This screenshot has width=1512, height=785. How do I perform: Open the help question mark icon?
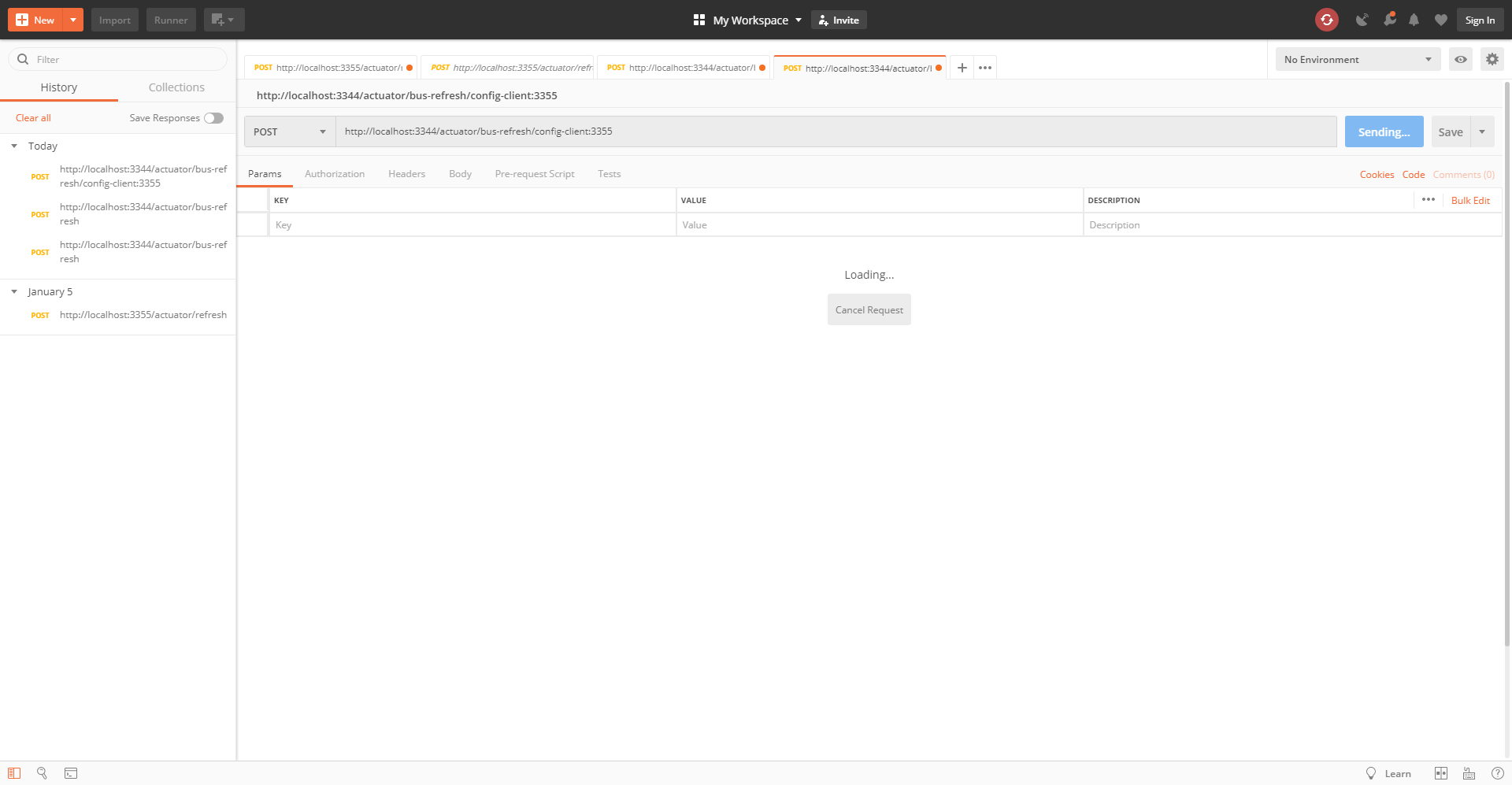[1498, 773]
